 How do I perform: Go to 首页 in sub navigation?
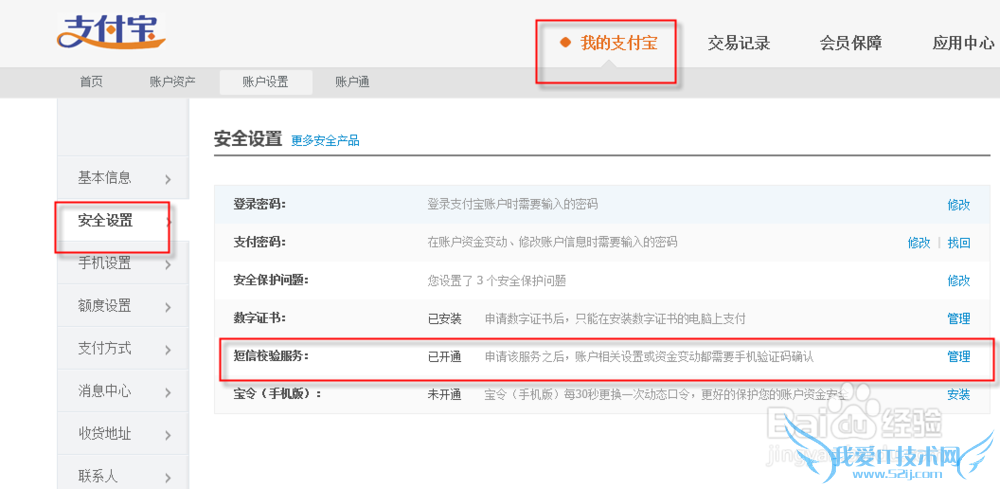coord(91,82)
